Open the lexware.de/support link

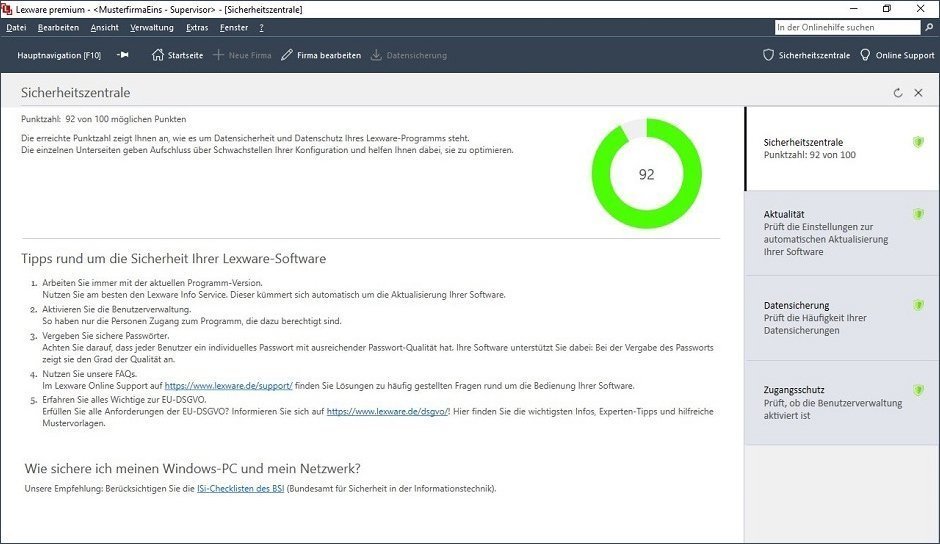pyautogui.click(x=228, y=386)
